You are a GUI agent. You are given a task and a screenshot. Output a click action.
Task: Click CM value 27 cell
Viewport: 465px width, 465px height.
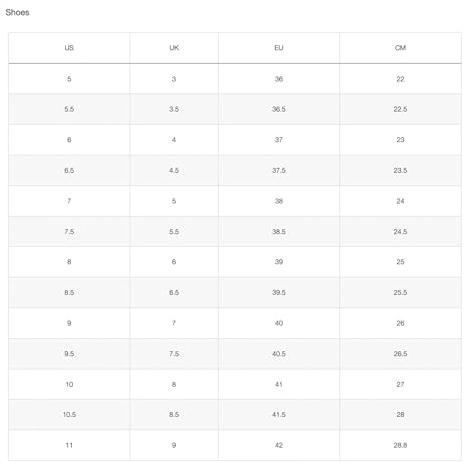click(400, 384)
